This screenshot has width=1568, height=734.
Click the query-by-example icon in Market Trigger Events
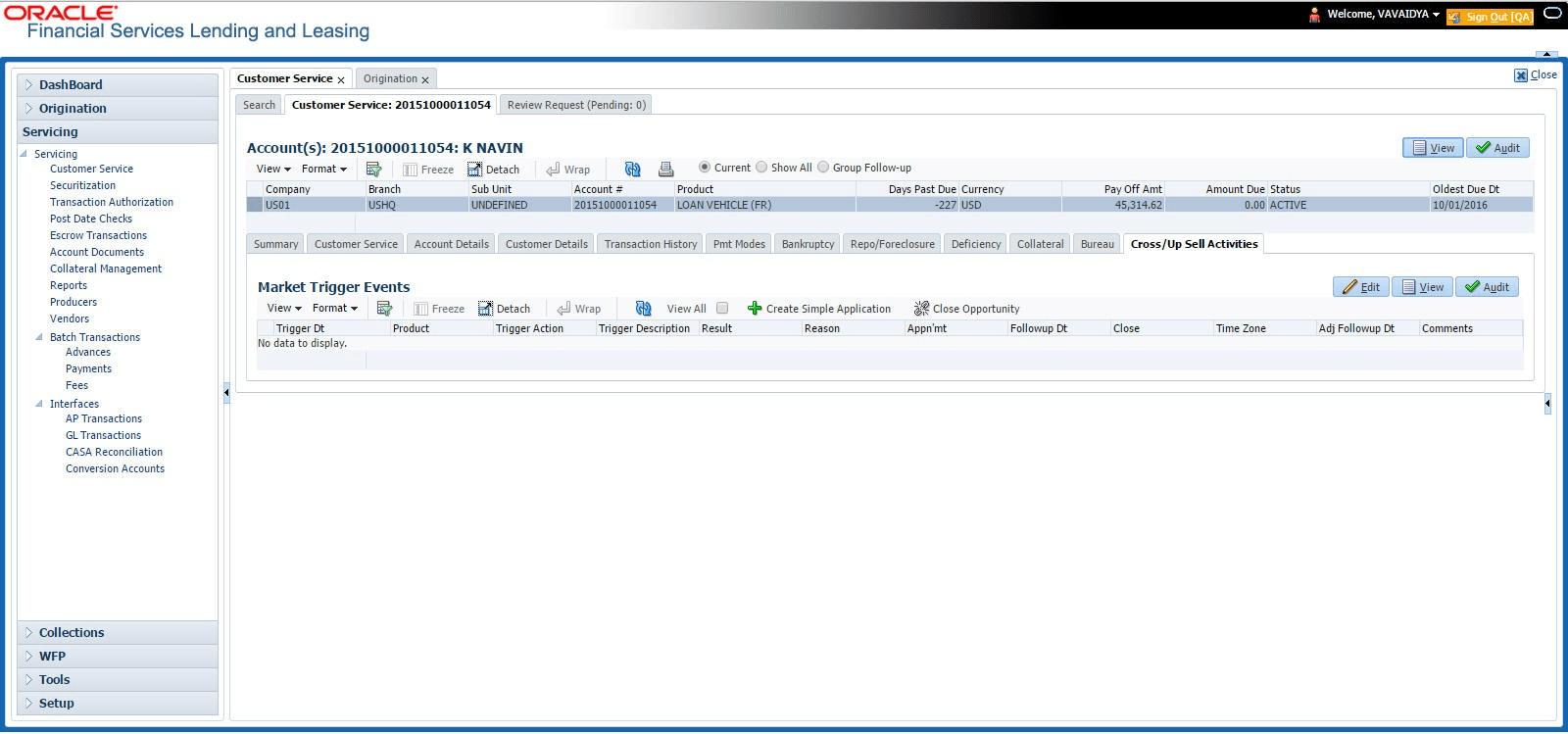pyautogui.click(x=384, y=308)
